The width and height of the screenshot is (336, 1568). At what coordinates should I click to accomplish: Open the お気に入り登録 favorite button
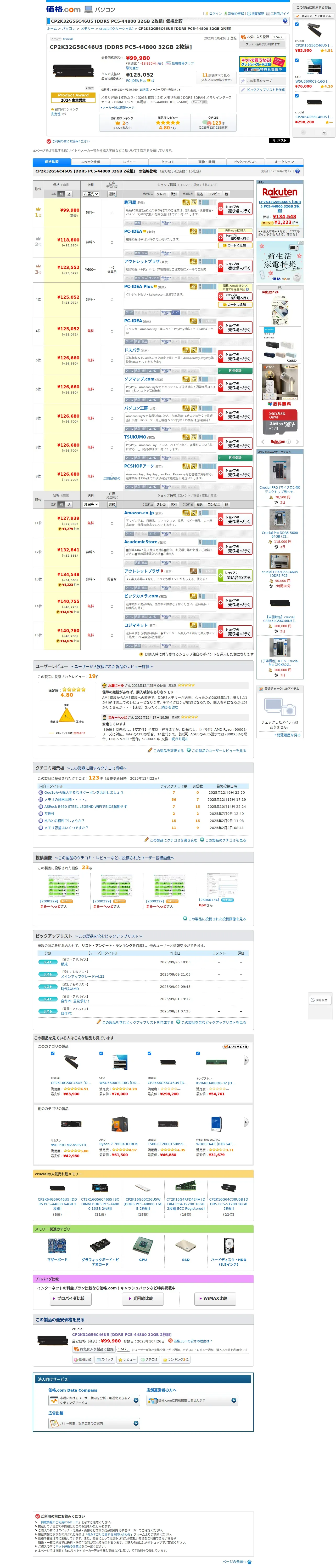[x=263, y=37]
